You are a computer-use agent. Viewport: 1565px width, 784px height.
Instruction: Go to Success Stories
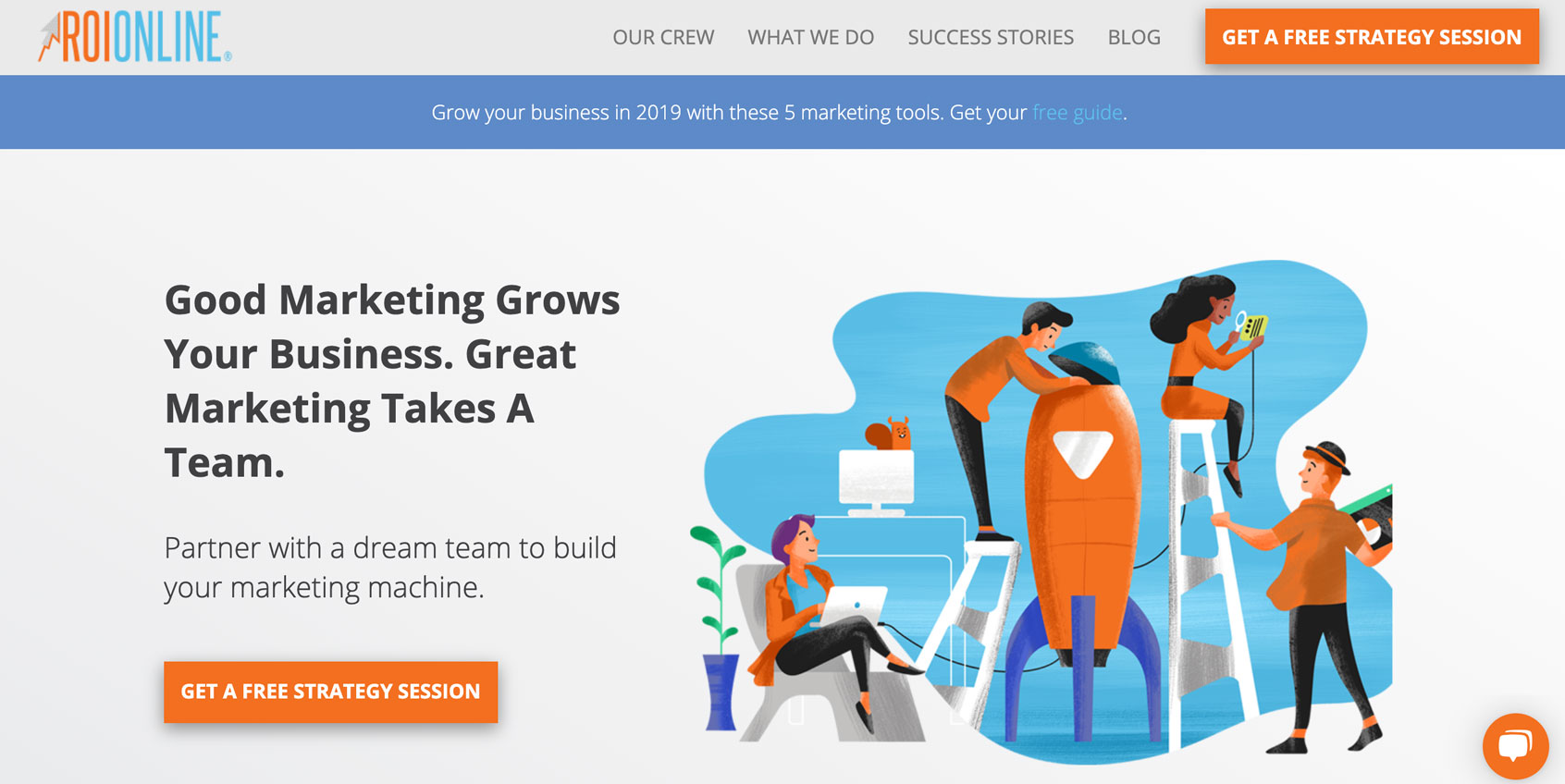pyautogui.click(x=991, y=37)
